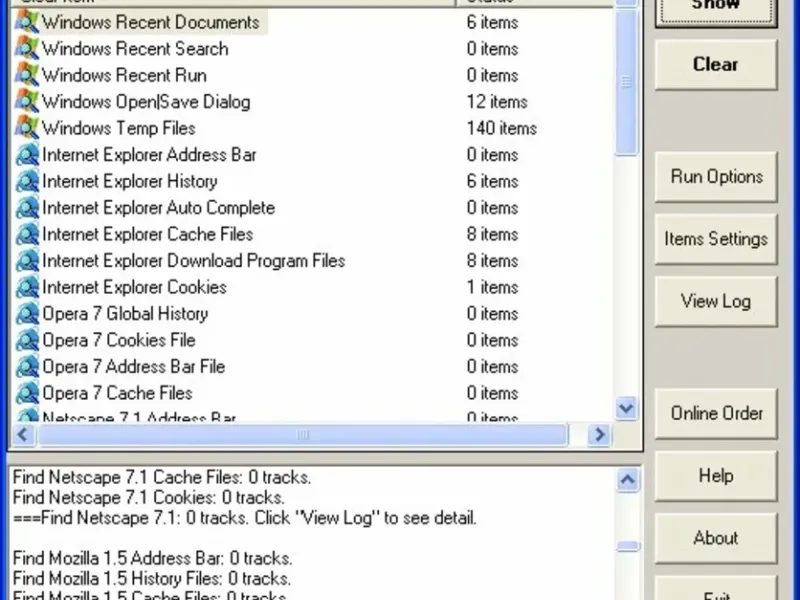
Task: Click the horizontal scrollbar thumb
Action: tap(303, 435)
